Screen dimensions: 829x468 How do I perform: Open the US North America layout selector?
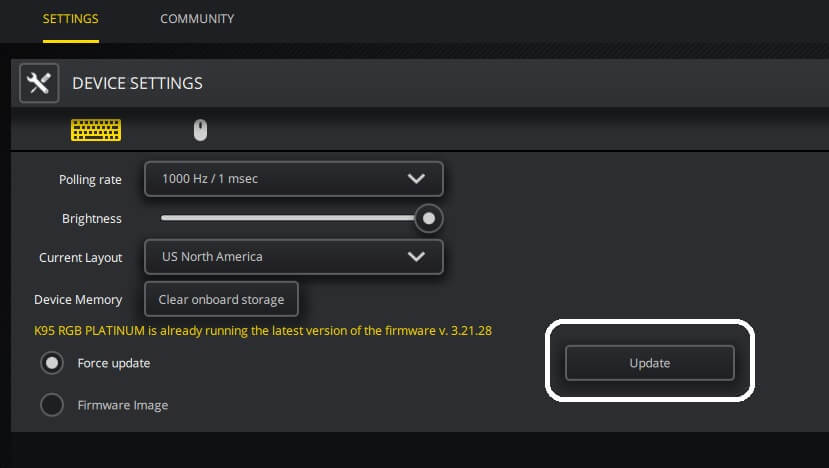(280, 257)
